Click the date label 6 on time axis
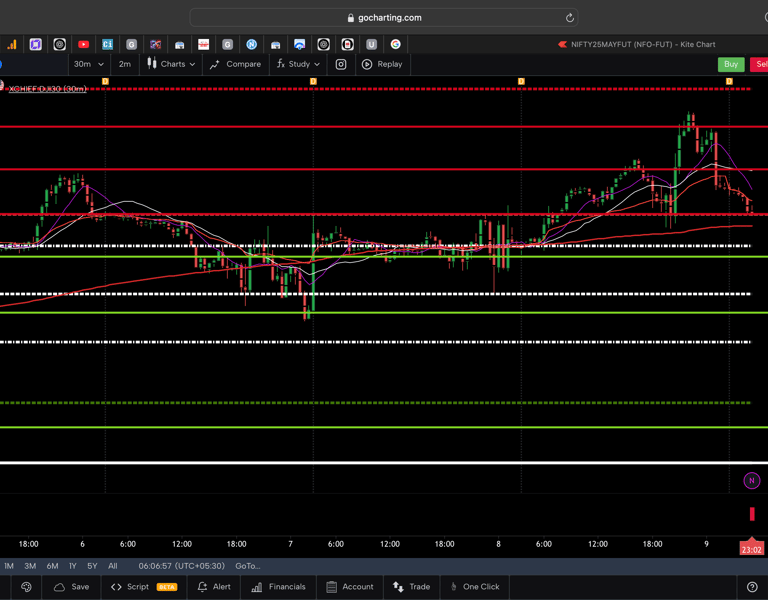 pos(82,544)
